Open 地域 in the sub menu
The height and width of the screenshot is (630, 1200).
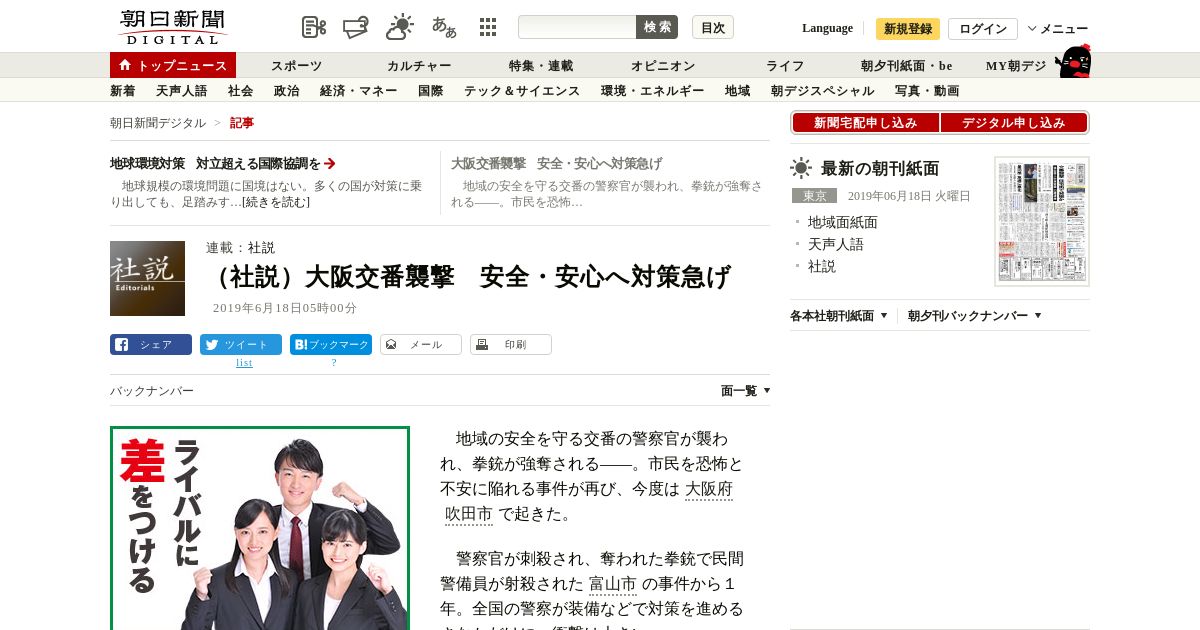[738, 91]
